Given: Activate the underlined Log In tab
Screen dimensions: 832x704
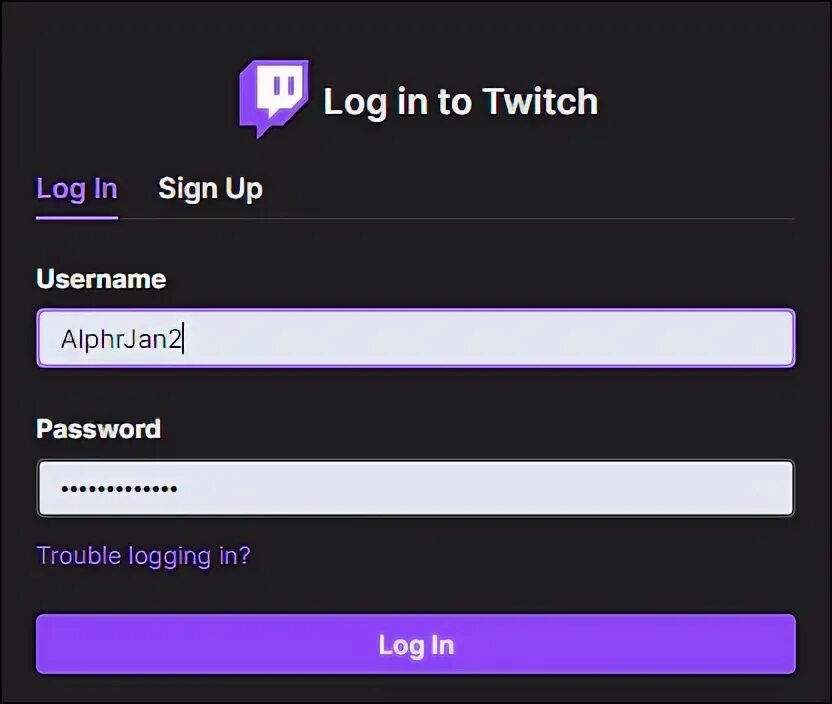Looking at the screenshot, I should coord(77,189).
